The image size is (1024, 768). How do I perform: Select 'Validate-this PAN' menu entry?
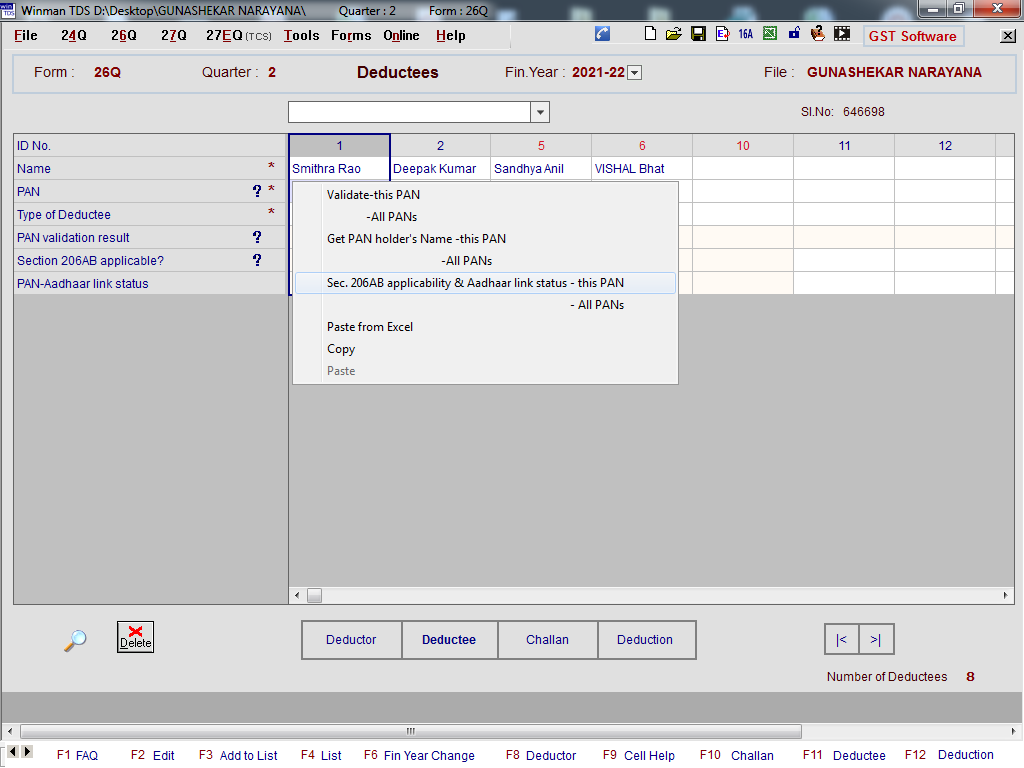pyautogui.click(x=373, y=195)
